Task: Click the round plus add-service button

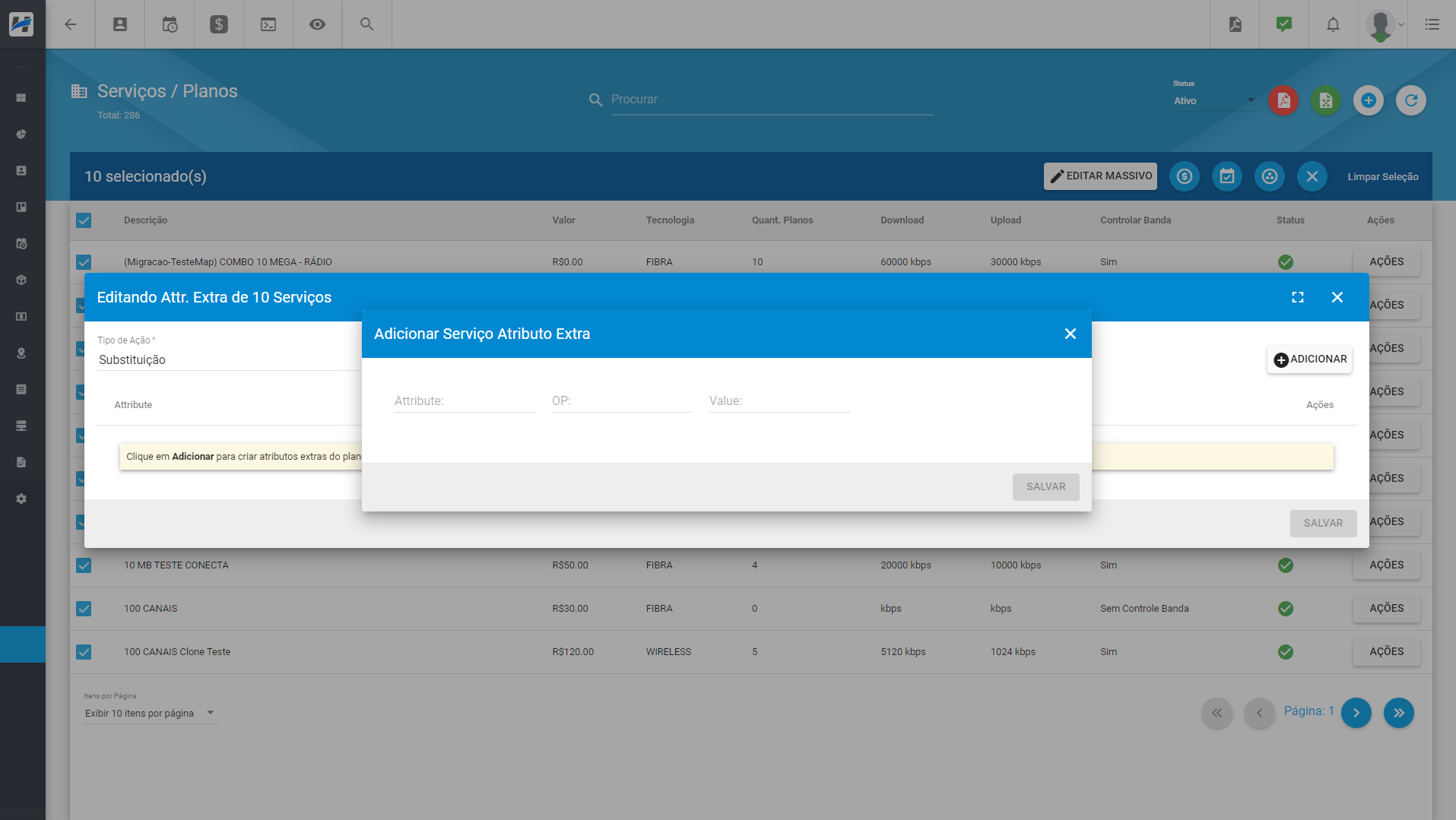Action: point(1369,100)
